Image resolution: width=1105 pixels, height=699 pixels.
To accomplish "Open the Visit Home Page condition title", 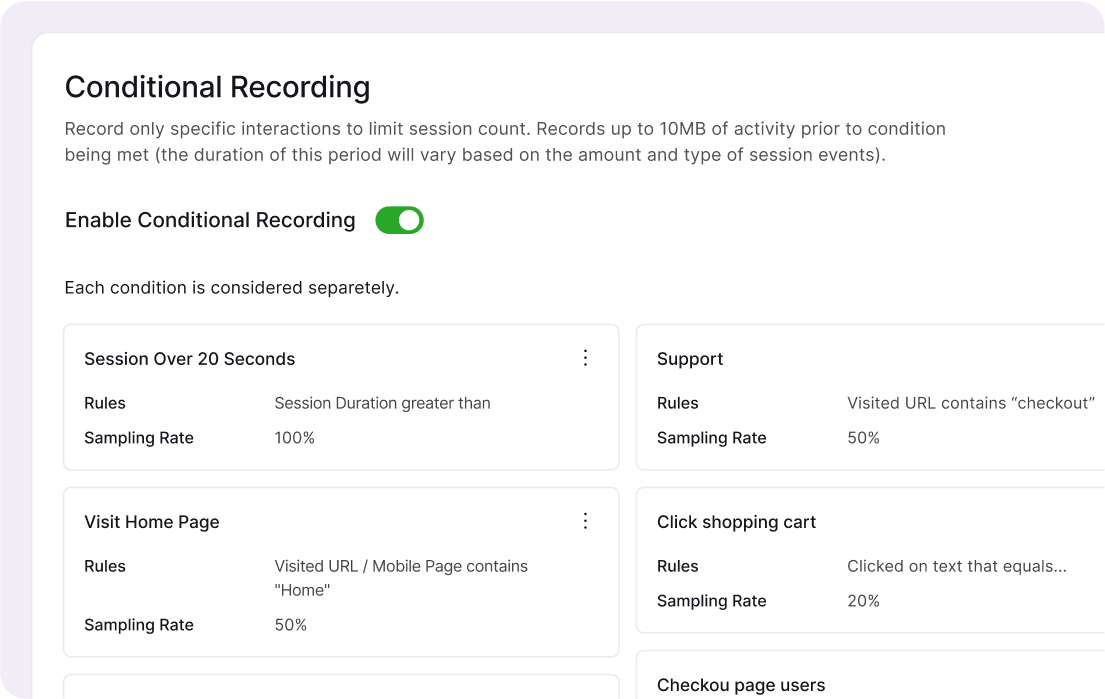I will pos(152,522).
